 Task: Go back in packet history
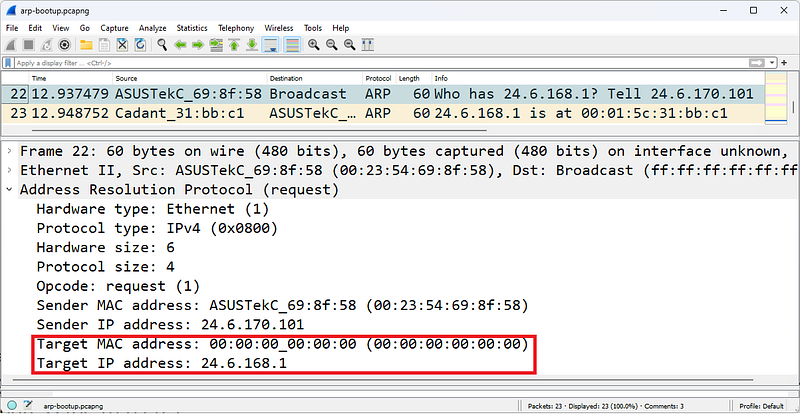[180, 45]
